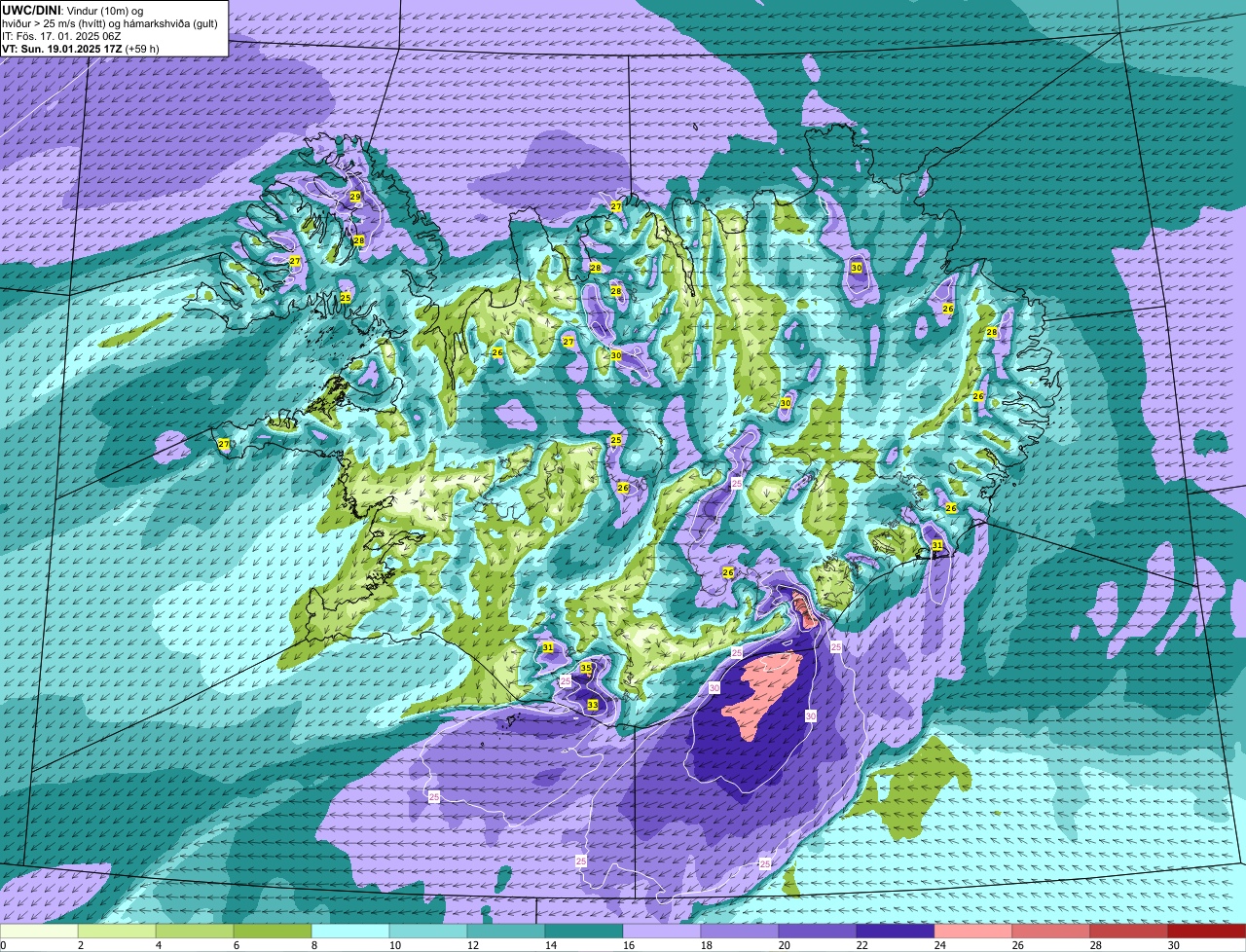This screenshot has height=952, width=1246.
Task: Select the pale yellow 0–2 m/s color swatch
Action: click(39, 931)
